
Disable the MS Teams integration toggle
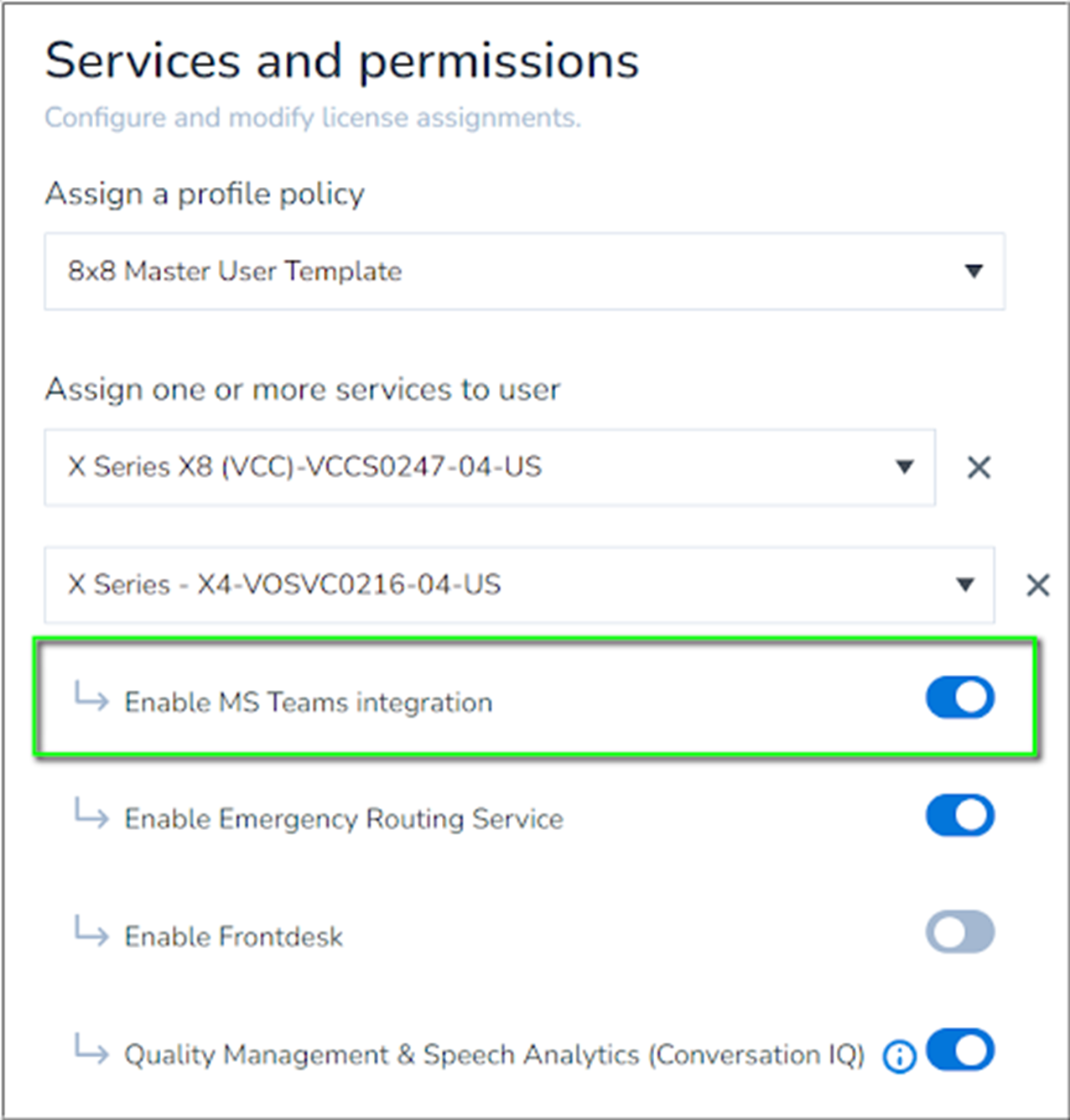959,698
